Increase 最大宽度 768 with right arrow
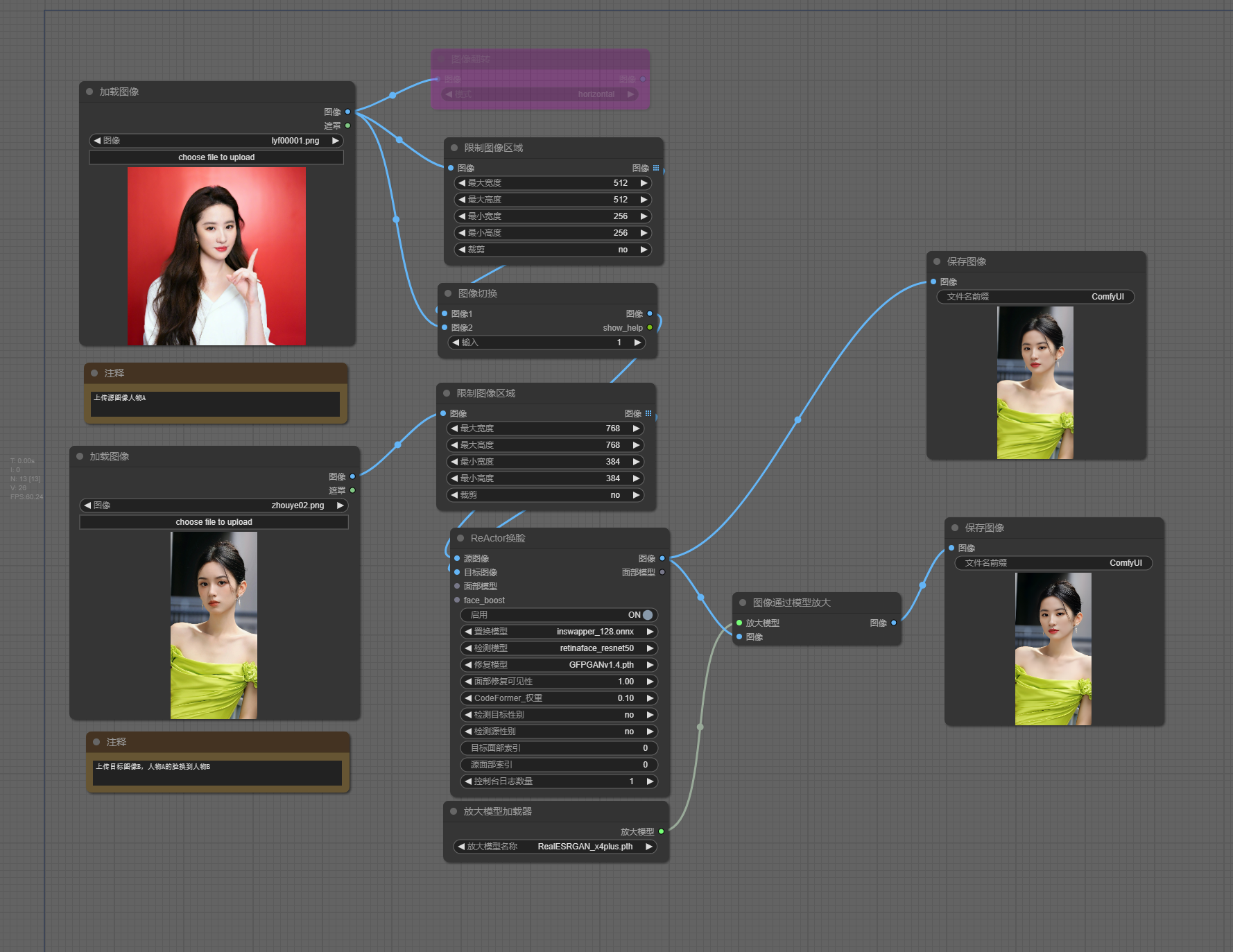1233x952 pixels. click(636, 429)
